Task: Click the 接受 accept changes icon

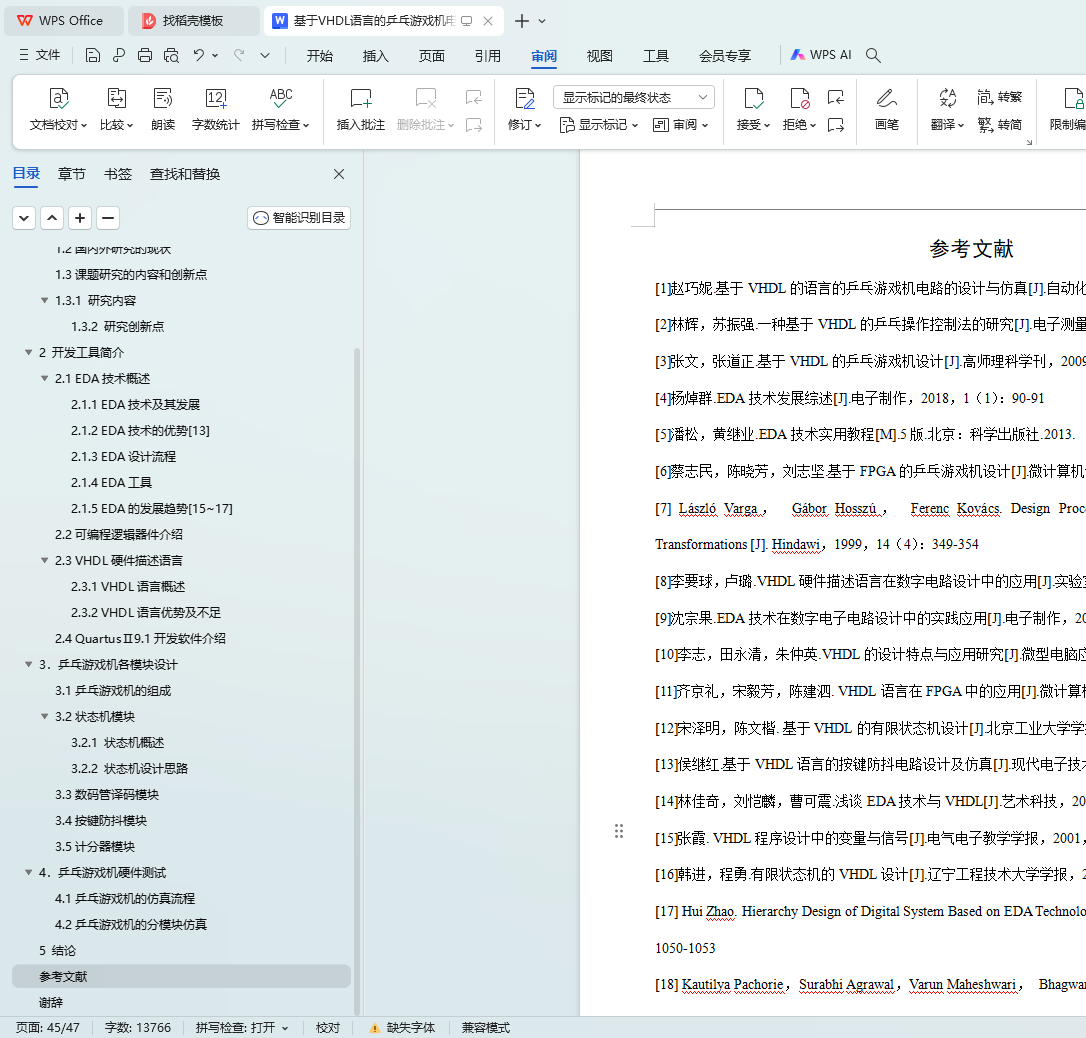Action: [754, 99]
